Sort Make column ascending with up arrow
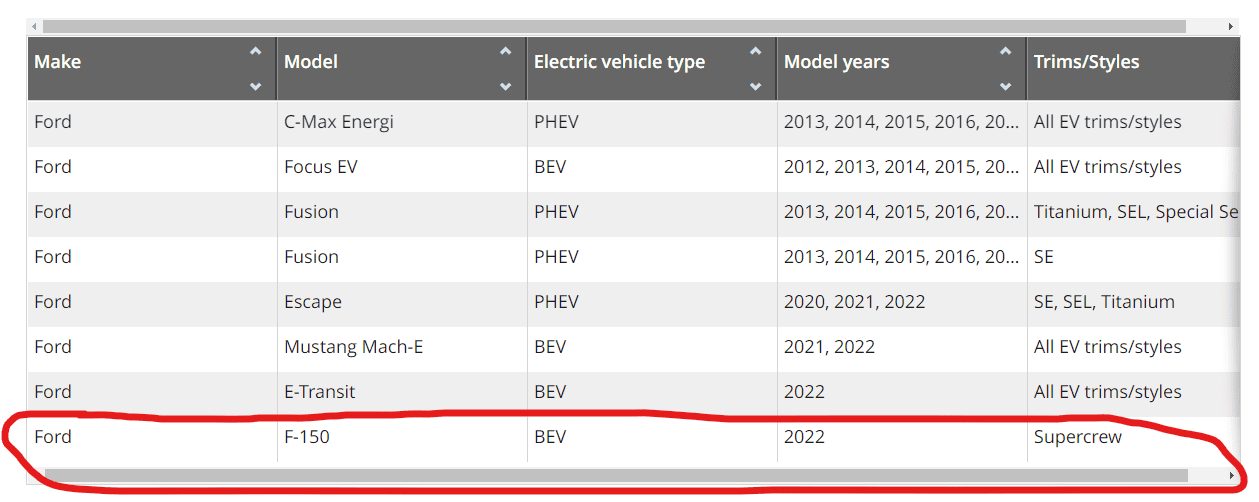The image size is (1259, 502). [x=256, y=51]
